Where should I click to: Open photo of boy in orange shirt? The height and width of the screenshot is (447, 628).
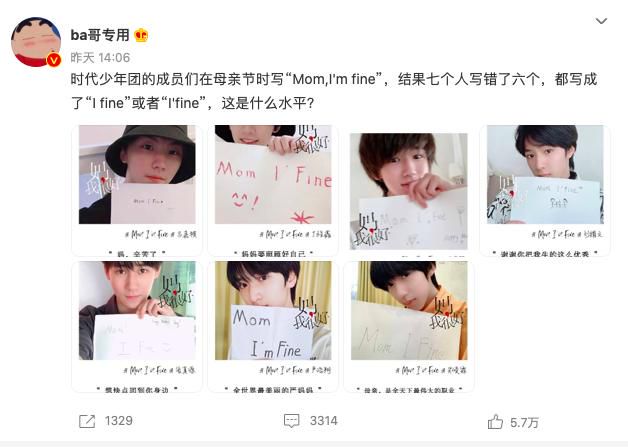(409, 326)
